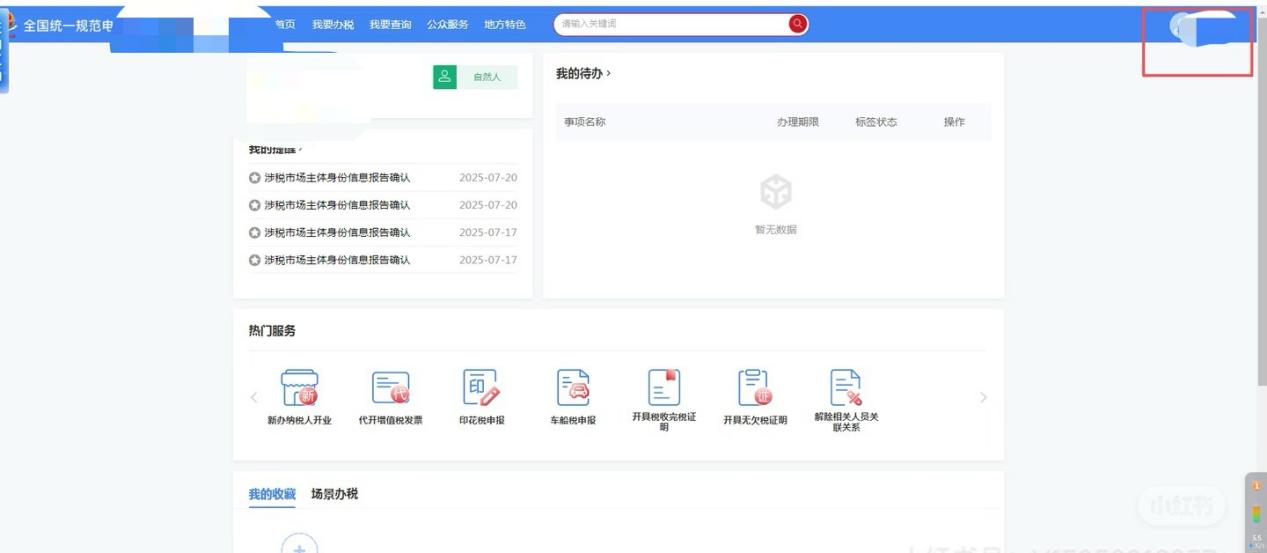Image resolution: width=1267 pixels, height=553 pixels.
Task: Click the 地方特色 navigation link
Action: [x=505, y=24]
